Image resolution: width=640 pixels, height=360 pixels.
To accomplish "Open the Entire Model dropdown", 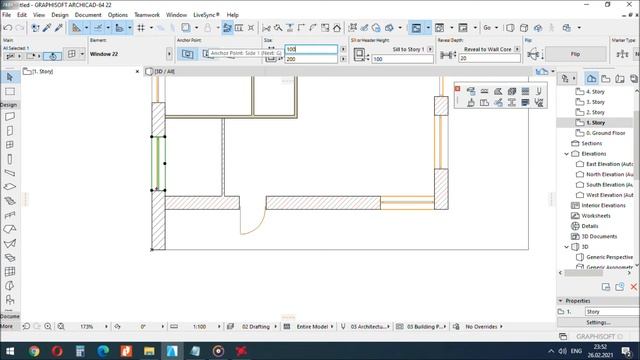I will coord(332,327).
